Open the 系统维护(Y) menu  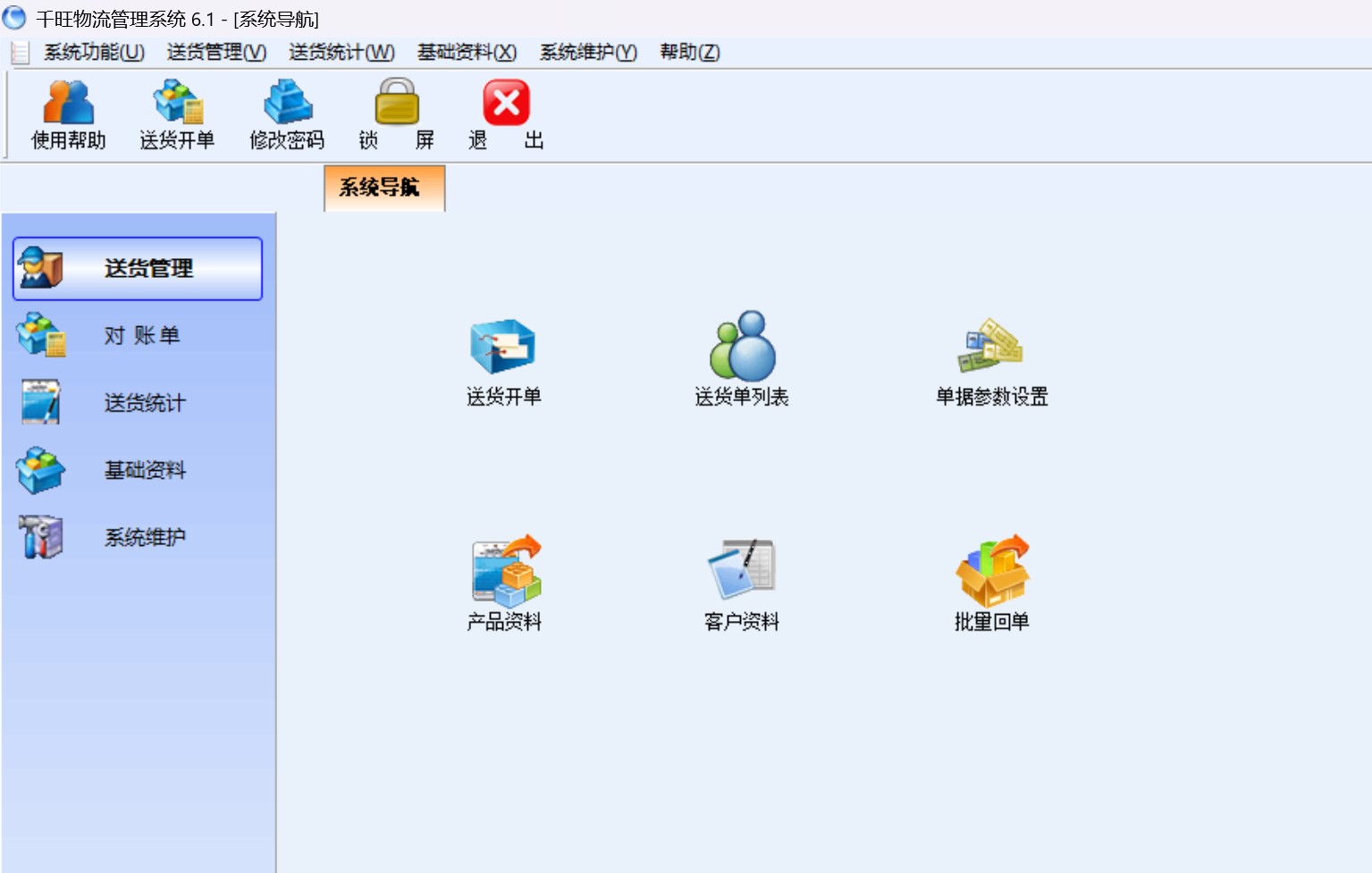tap(588, 53)
